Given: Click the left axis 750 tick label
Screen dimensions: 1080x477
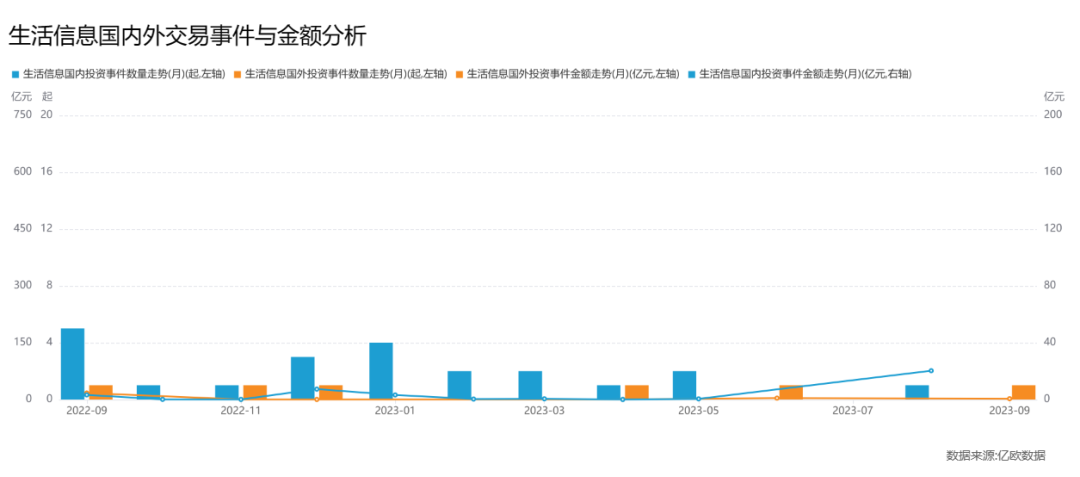Looking at the screenshot, I should tap(22, 115).
